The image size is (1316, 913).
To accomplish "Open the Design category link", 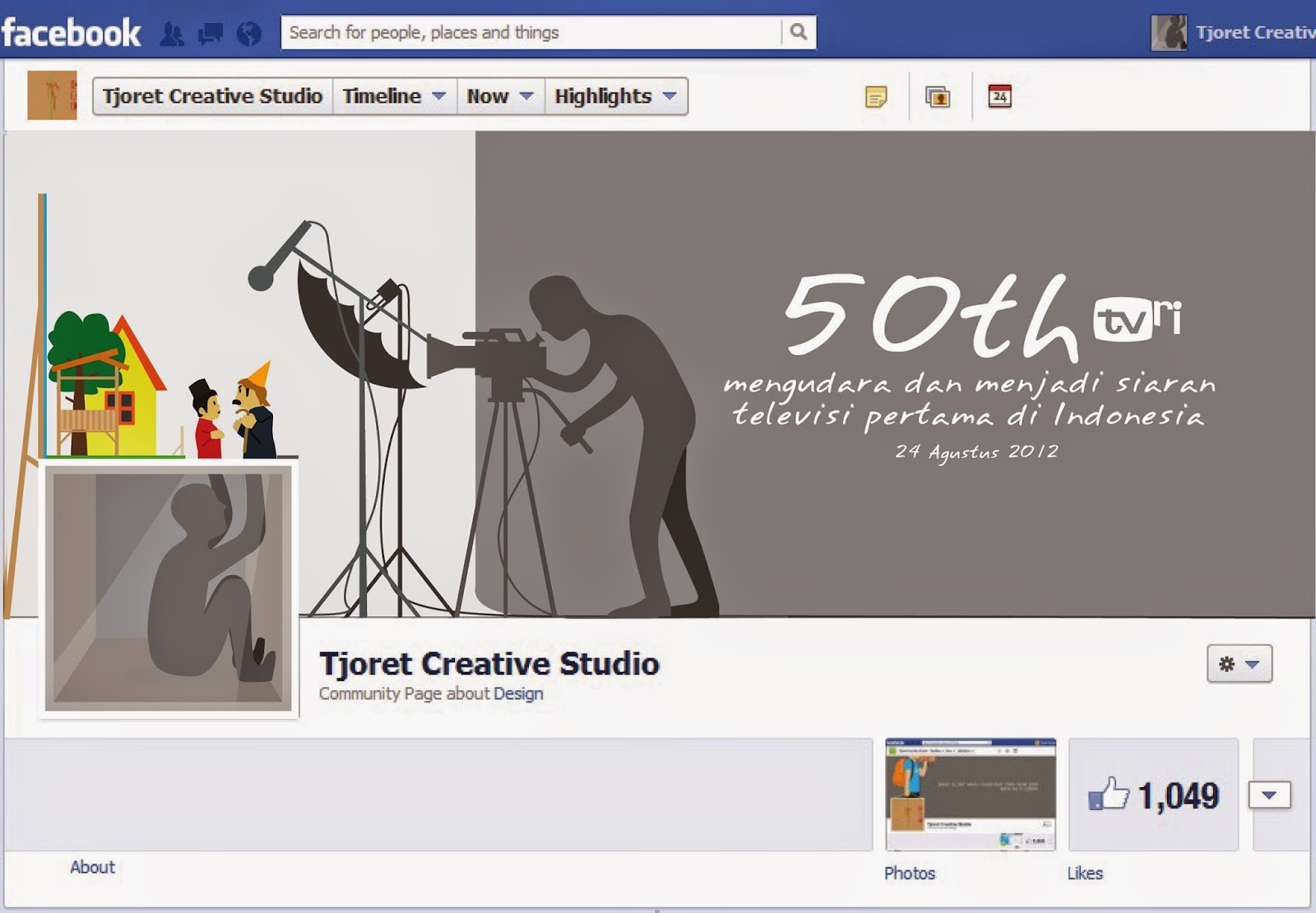I will (518, 693).
